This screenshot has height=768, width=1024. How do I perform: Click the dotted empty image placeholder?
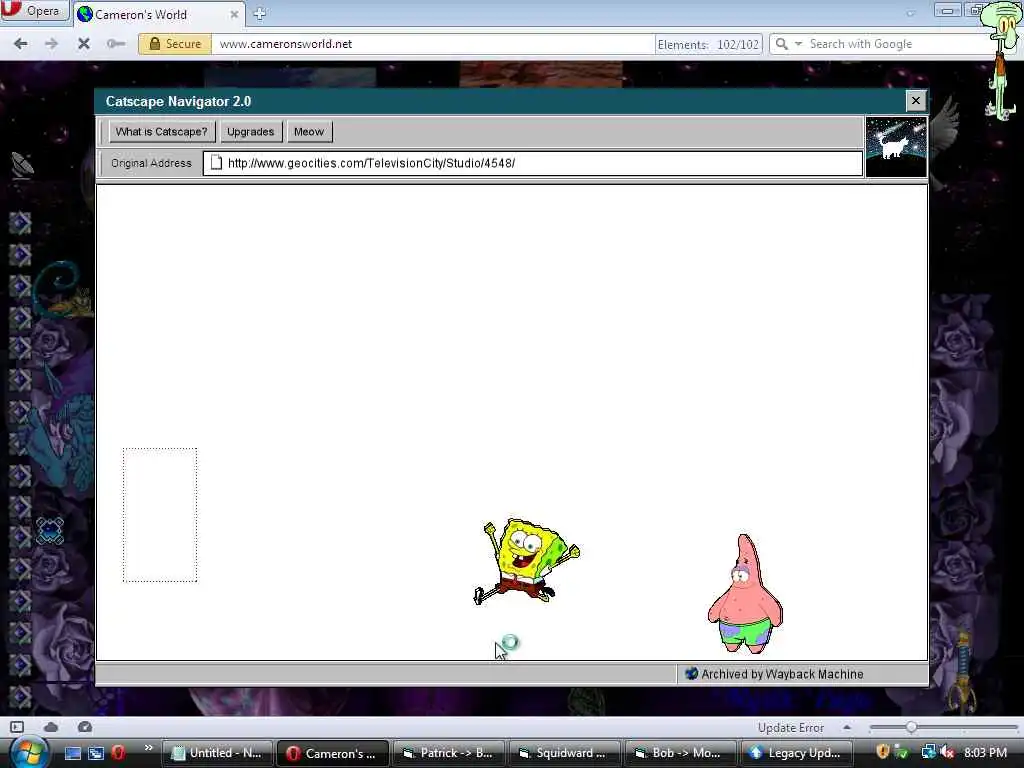pos(160,515)
